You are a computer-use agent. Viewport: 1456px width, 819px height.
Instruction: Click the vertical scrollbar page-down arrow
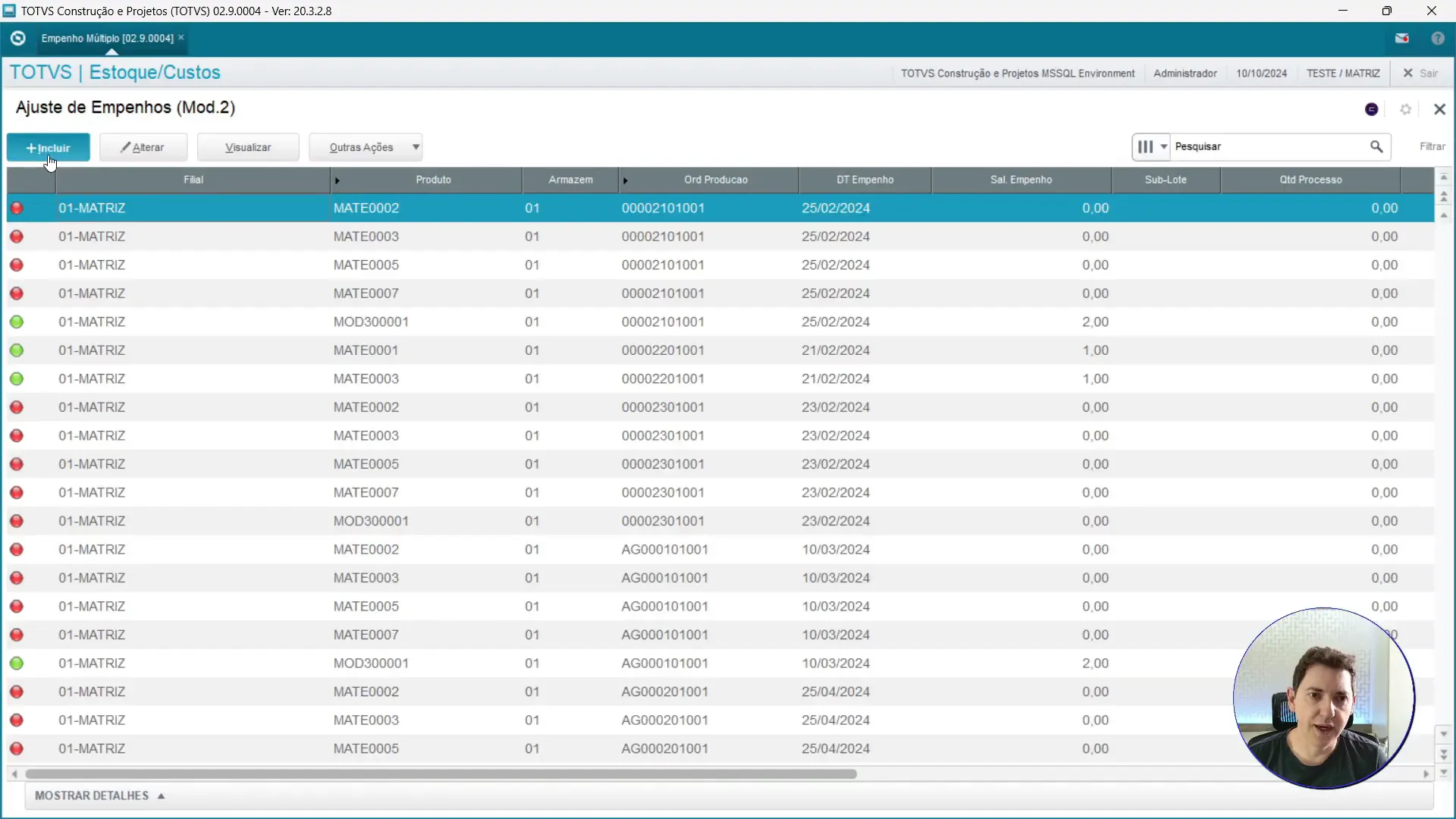point(1444,754)
